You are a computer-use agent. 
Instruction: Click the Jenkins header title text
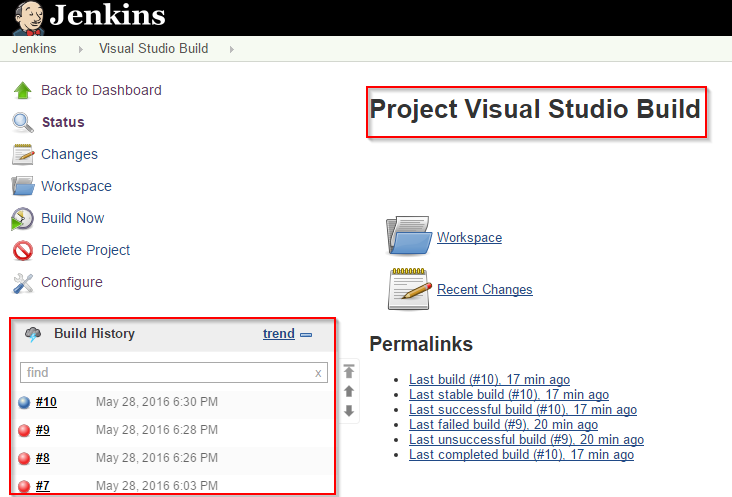(107, 14)
